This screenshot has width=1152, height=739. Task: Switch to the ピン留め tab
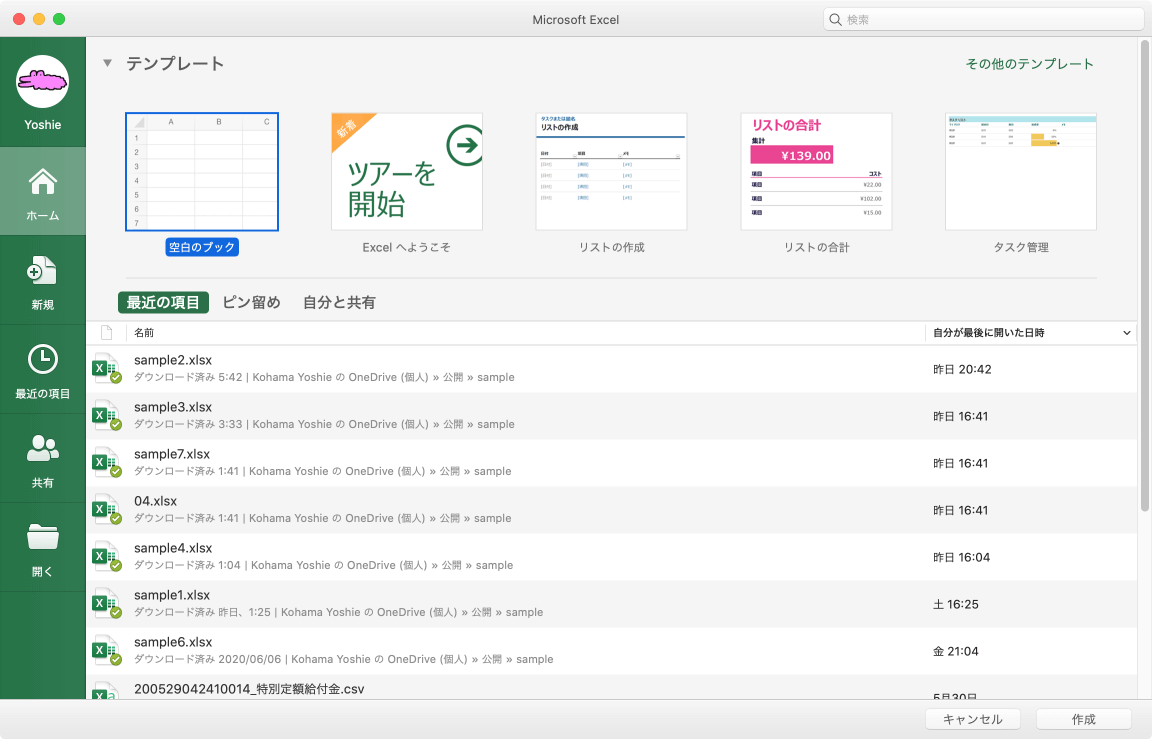(x=251, y=303)
